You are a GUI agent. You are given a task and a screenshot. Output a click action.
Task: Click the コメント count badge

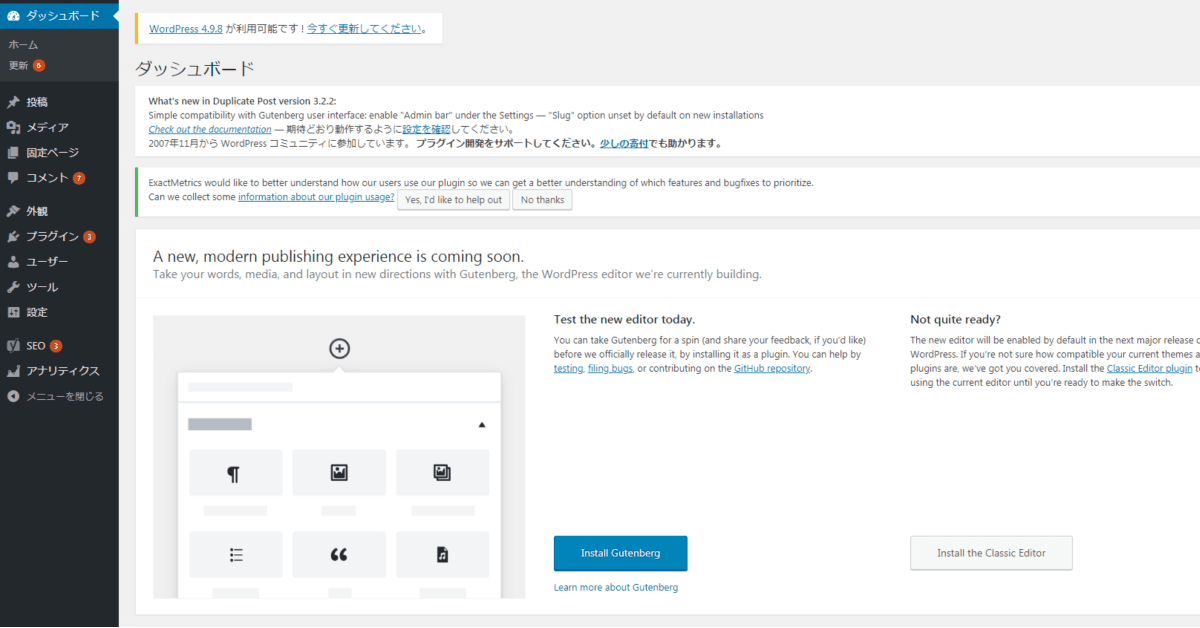(79, 178)
